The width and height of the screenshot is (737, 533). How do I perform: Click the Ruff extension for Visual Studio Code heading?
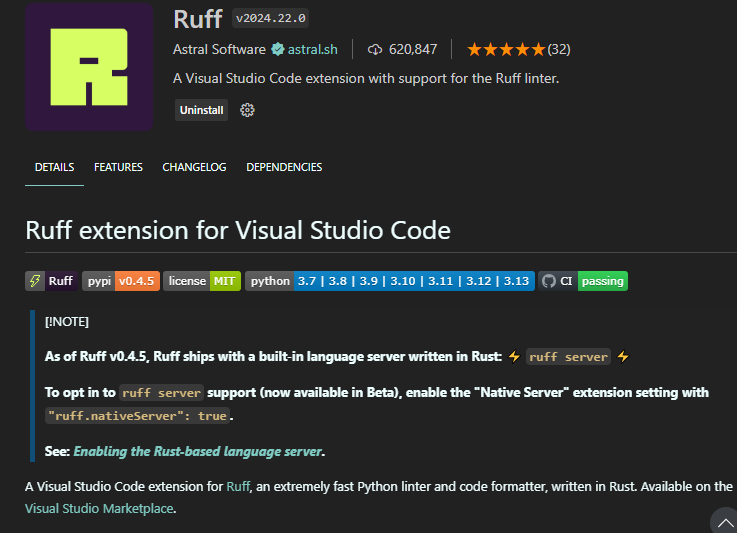click(x=238, y=230)
